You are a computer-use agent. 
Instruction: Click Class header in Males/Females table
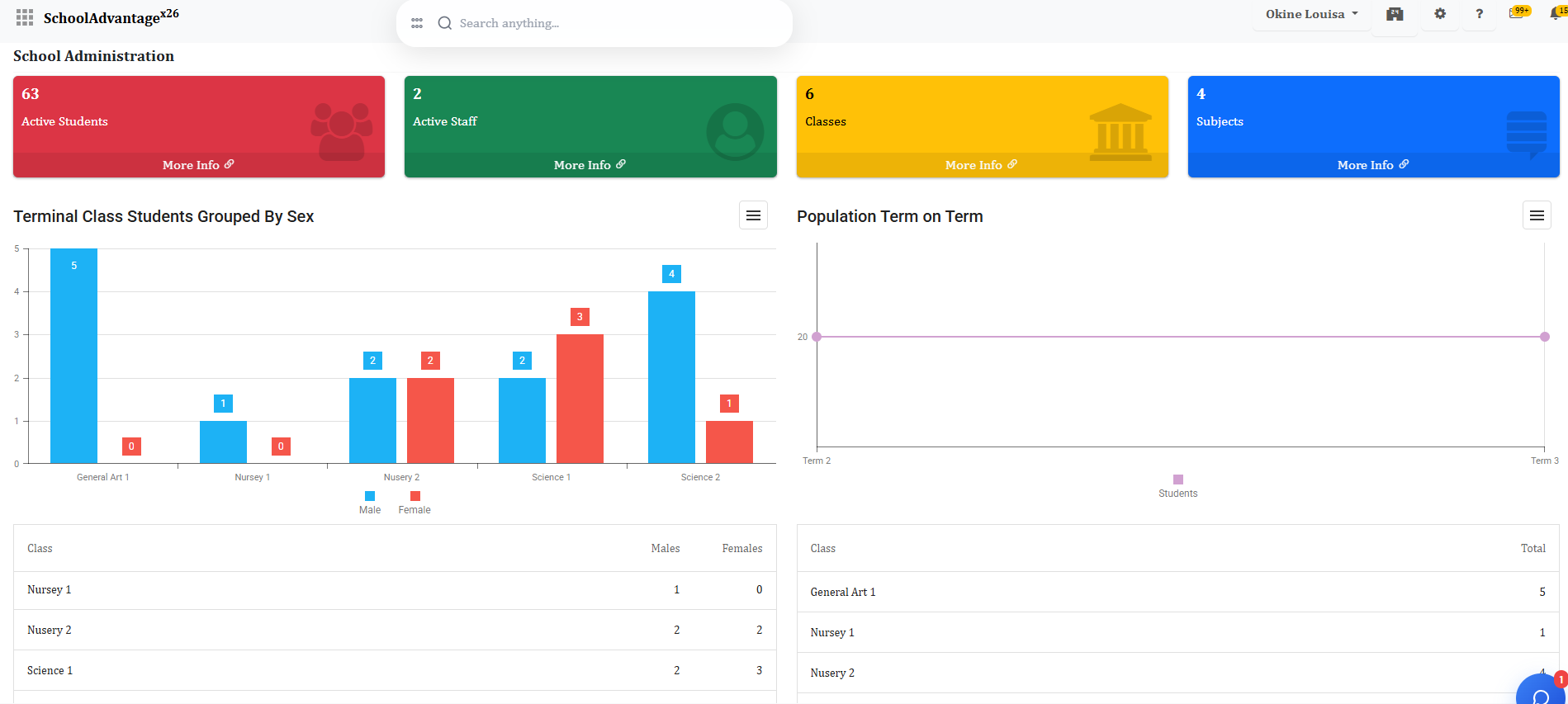40,548
